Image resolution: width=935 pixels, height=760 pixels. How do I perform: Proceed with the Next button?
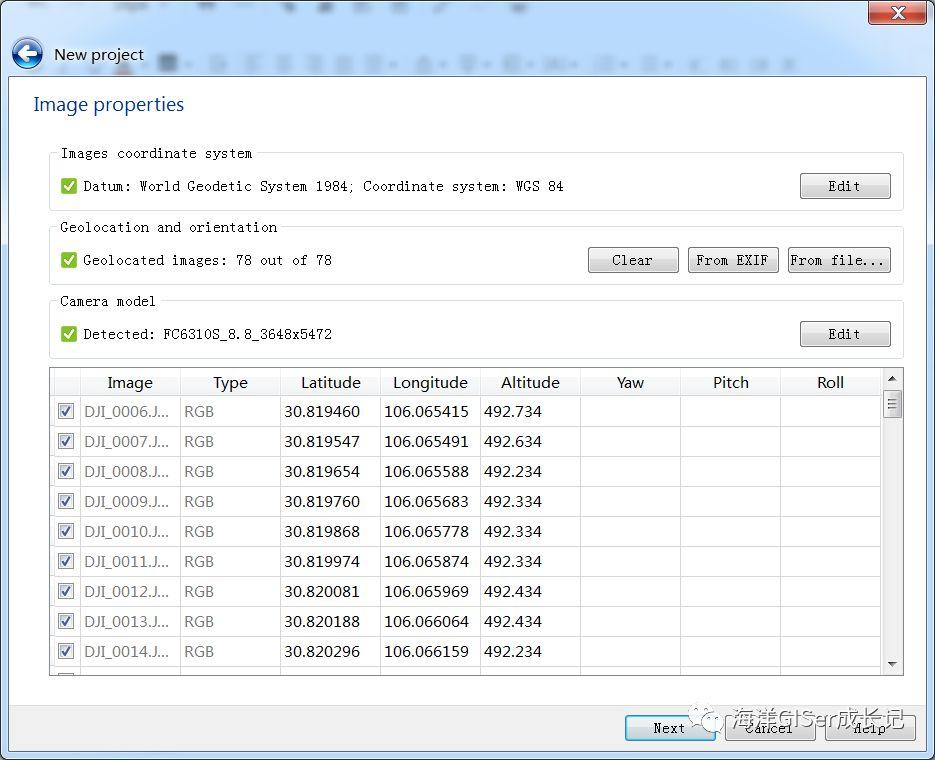tap(670, 728)
